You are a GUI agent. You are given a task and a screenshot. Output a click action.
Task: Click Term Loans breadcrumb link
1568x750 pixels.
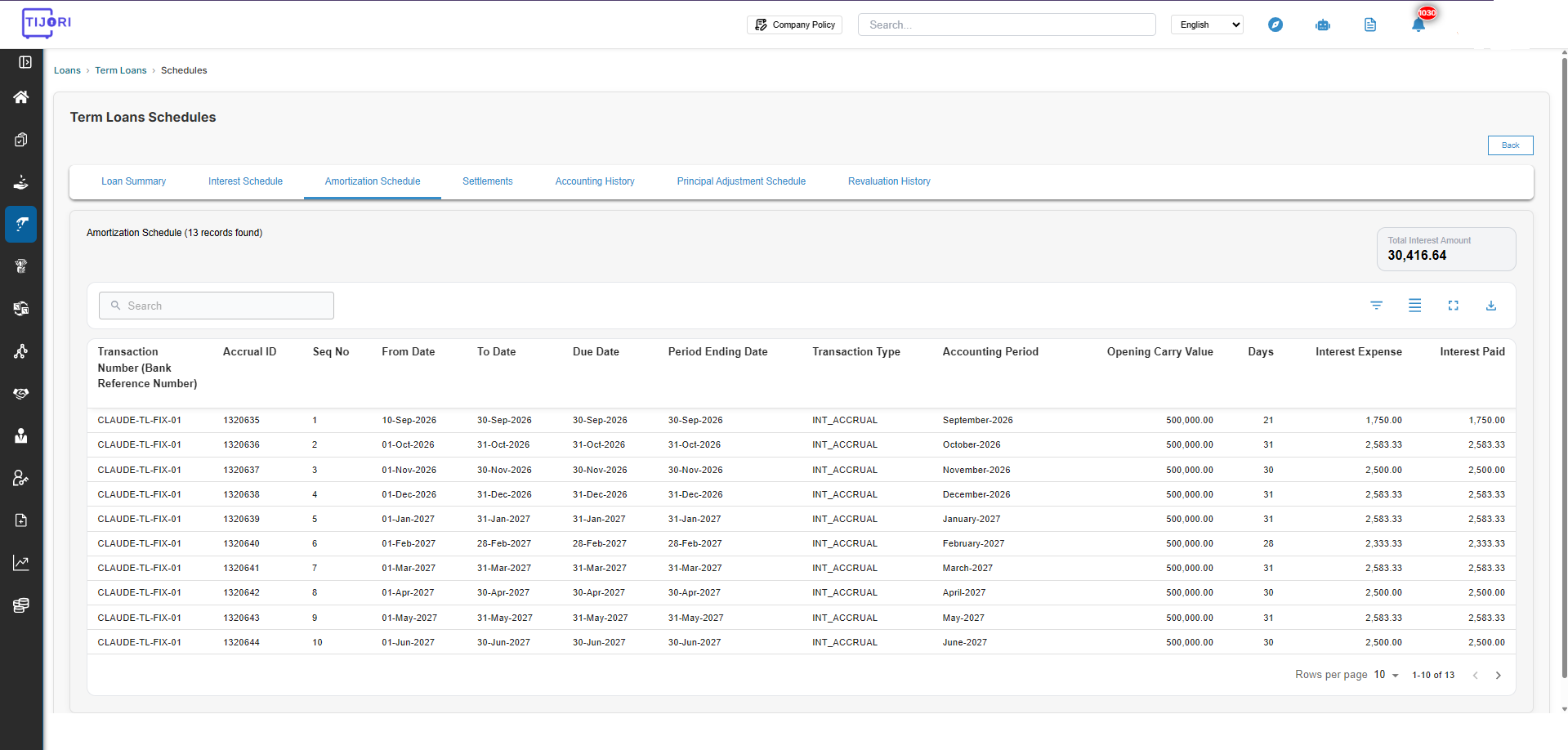pos(121,70)
